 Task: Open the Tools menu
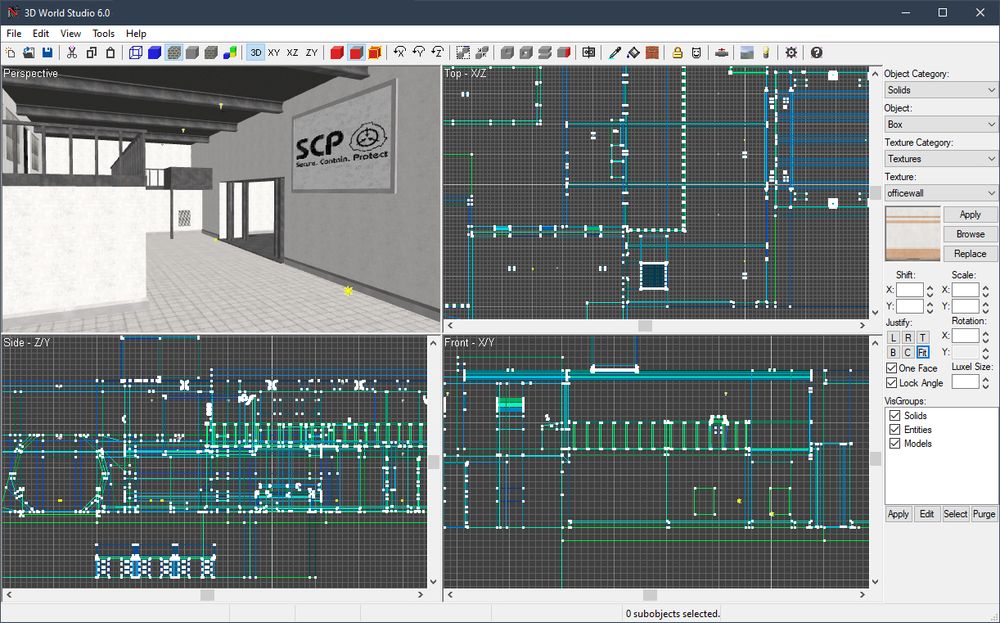point(103,33)
